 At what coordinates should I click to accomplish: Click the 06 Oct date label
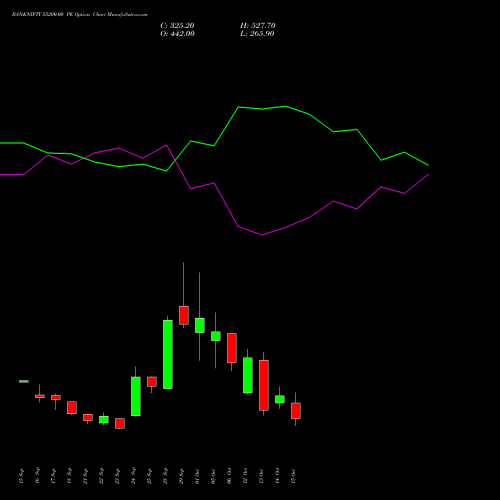pos(230,476)
